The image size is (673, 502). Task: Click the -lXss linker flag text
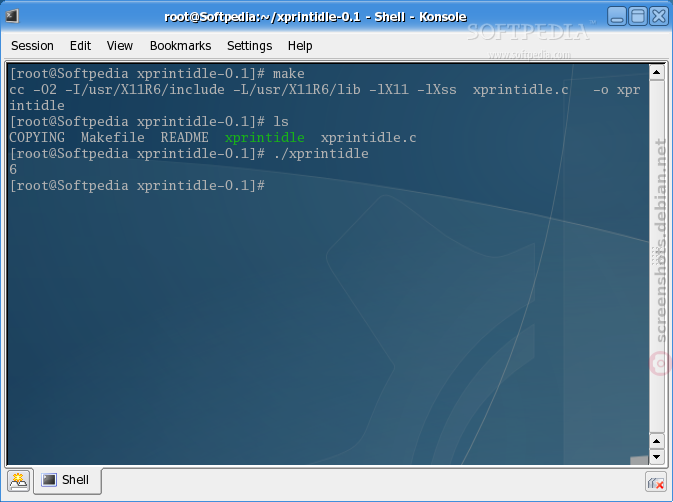point(437,90)
